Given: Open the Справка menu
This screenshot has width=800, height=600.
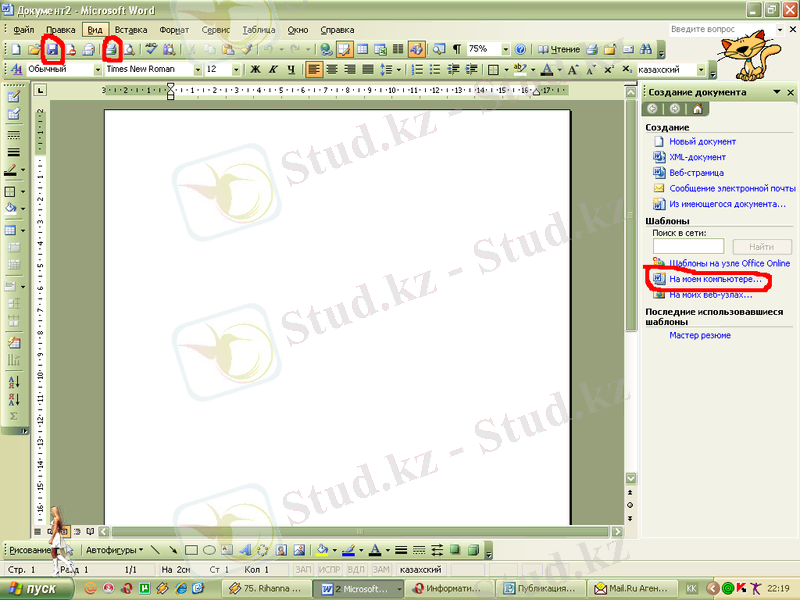Looking at the screenshot, I should [337, 30].
